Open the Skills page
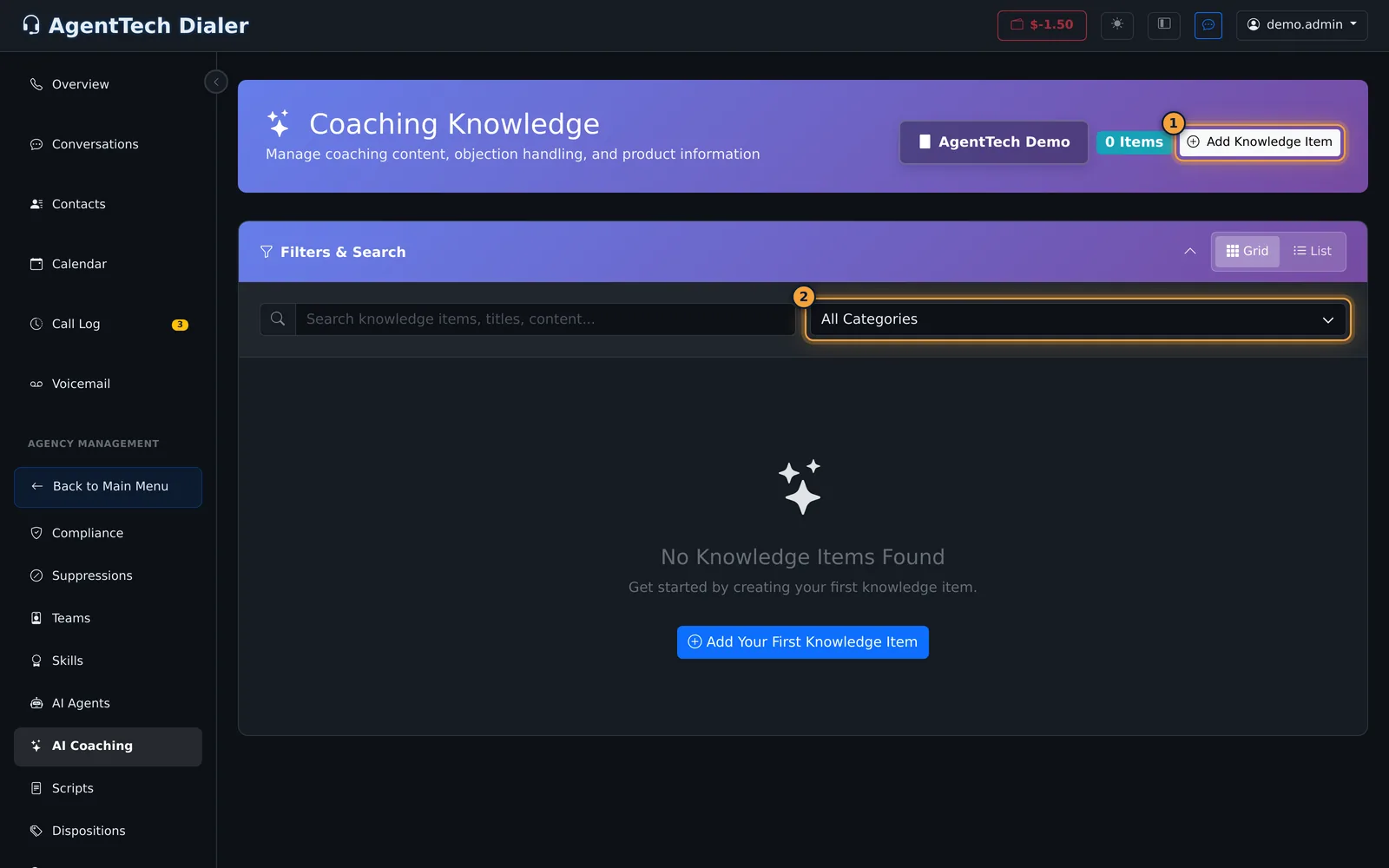The height and width of the screenshot is (868, 1389). click(108, 661)
